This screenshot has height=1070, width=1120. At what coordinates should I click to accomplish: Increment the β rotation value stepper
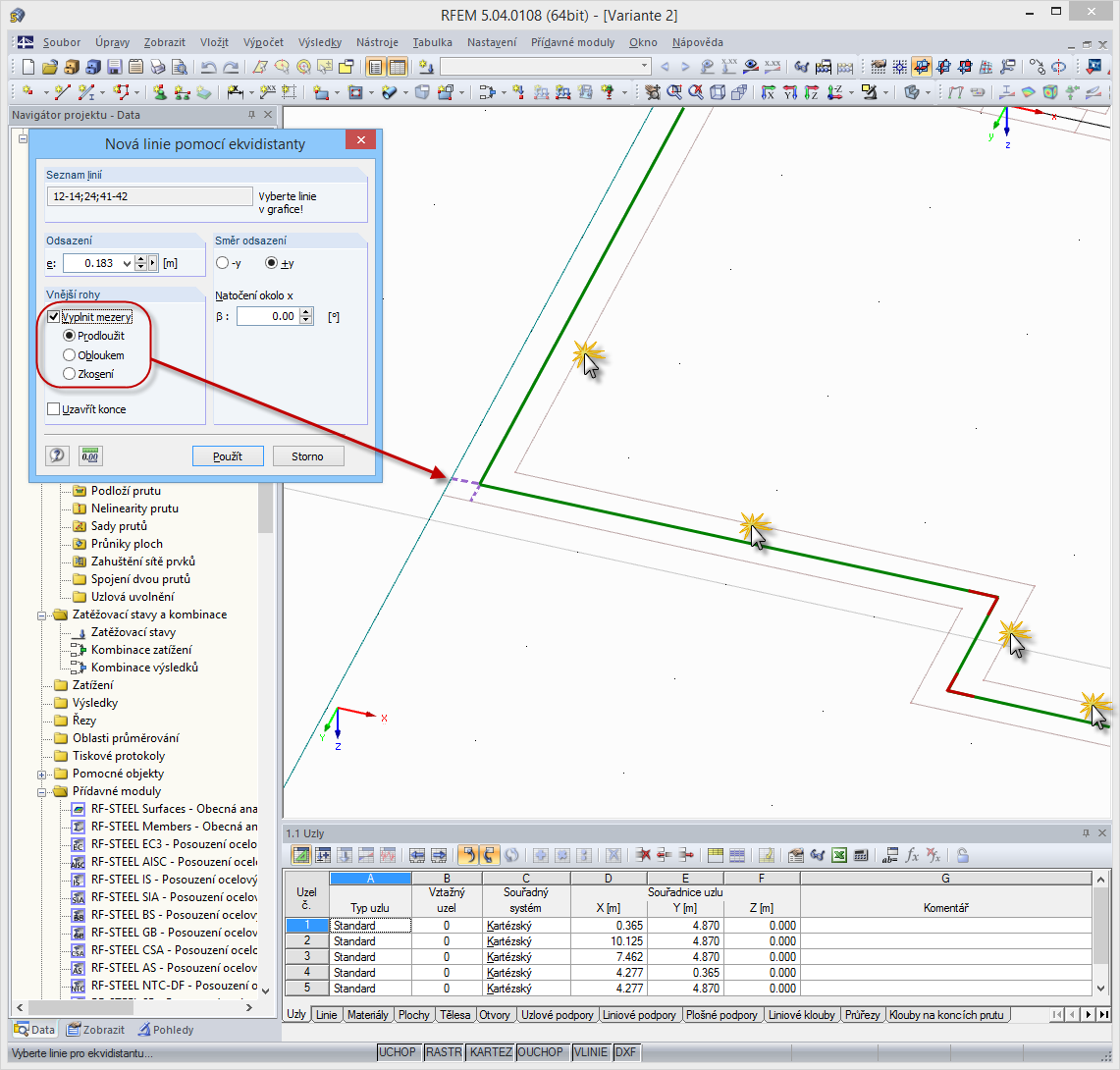click(x=306, y=311)
